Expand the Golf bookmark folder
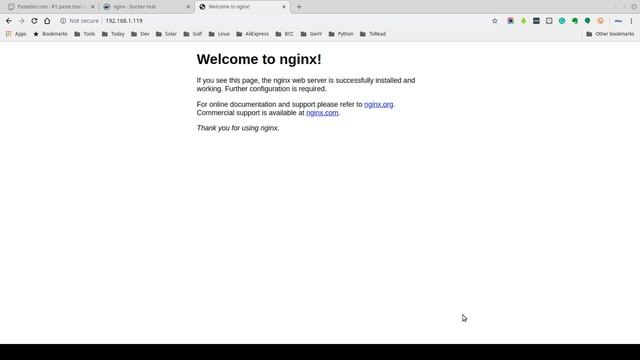 tap(193, 34)
